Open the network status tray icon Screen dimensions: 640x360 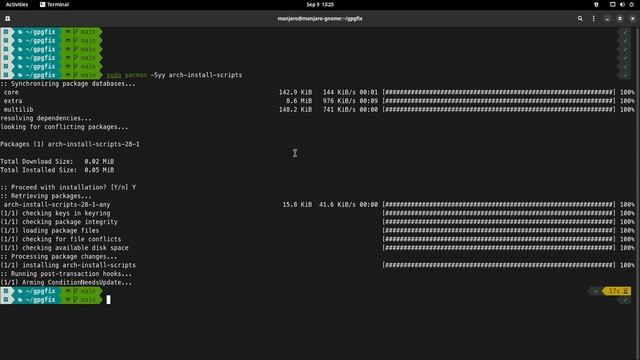613,4
